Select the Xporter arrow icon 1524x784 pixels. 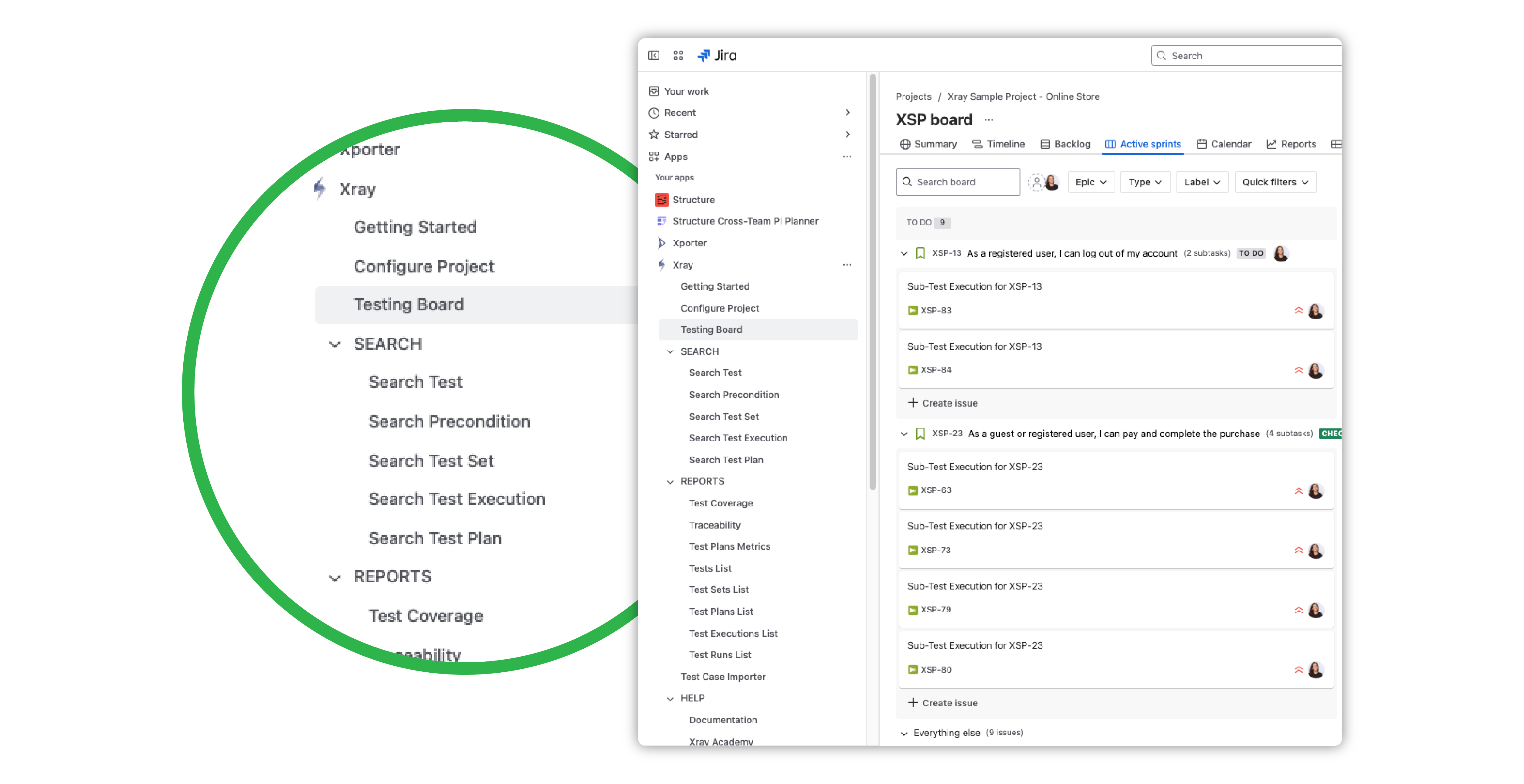point(661,243)
